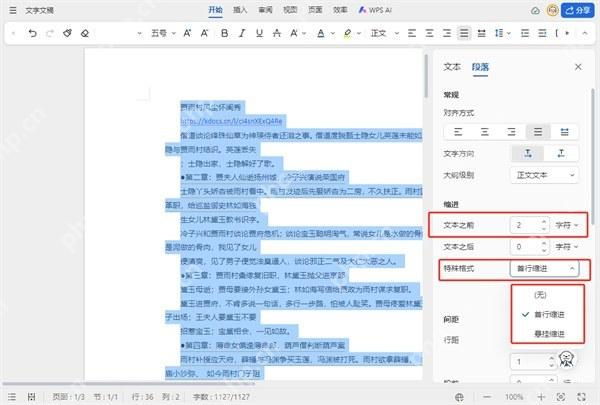Choose center alignment in the paragraph panel

[x=484, y=132]
